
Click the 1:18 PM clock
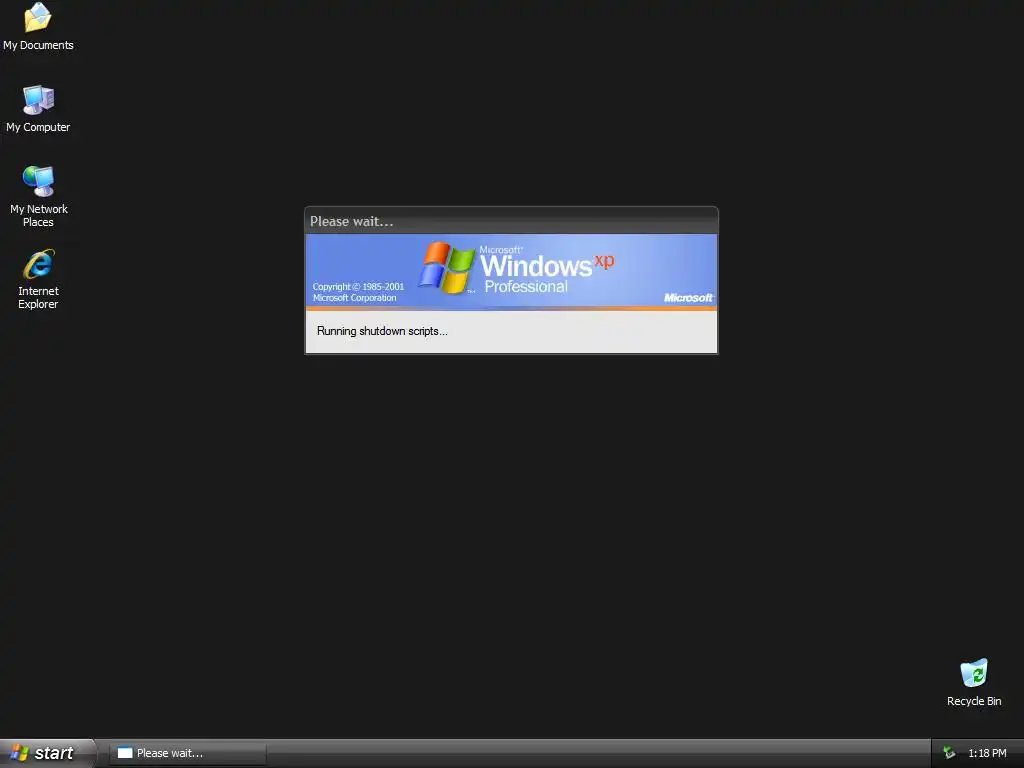pos(987,753)
